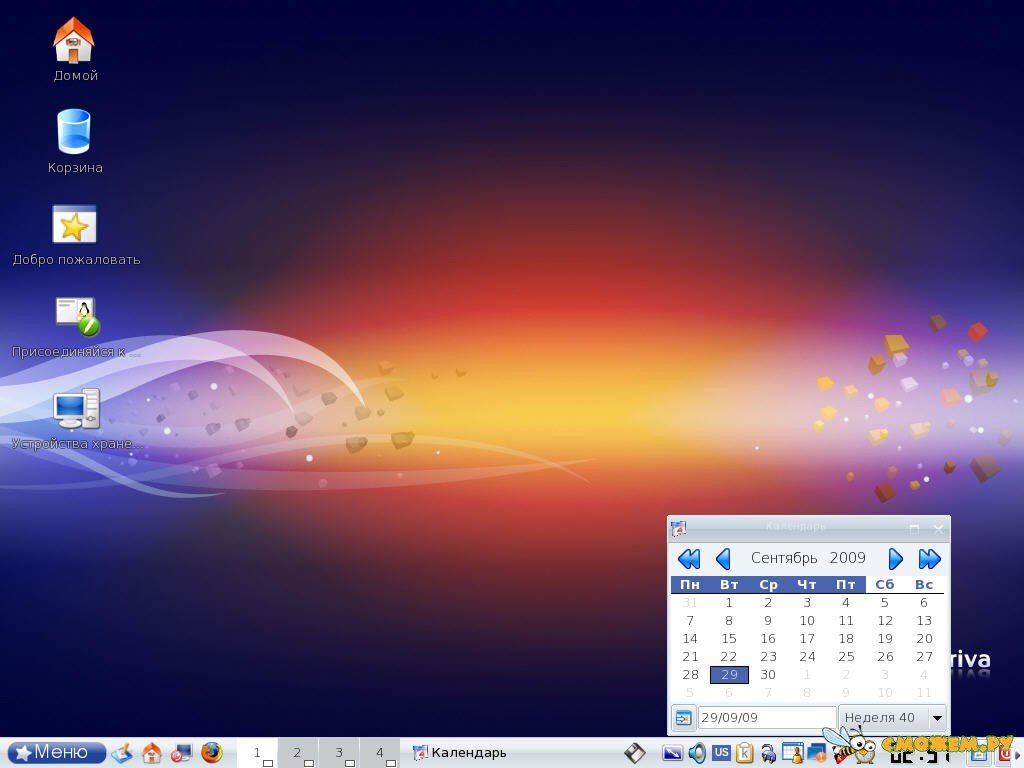The height and width of the screenshot is (768, 1024).
Task: Click the speaker volume icon in tray
Action: click(x=697, y=753)
